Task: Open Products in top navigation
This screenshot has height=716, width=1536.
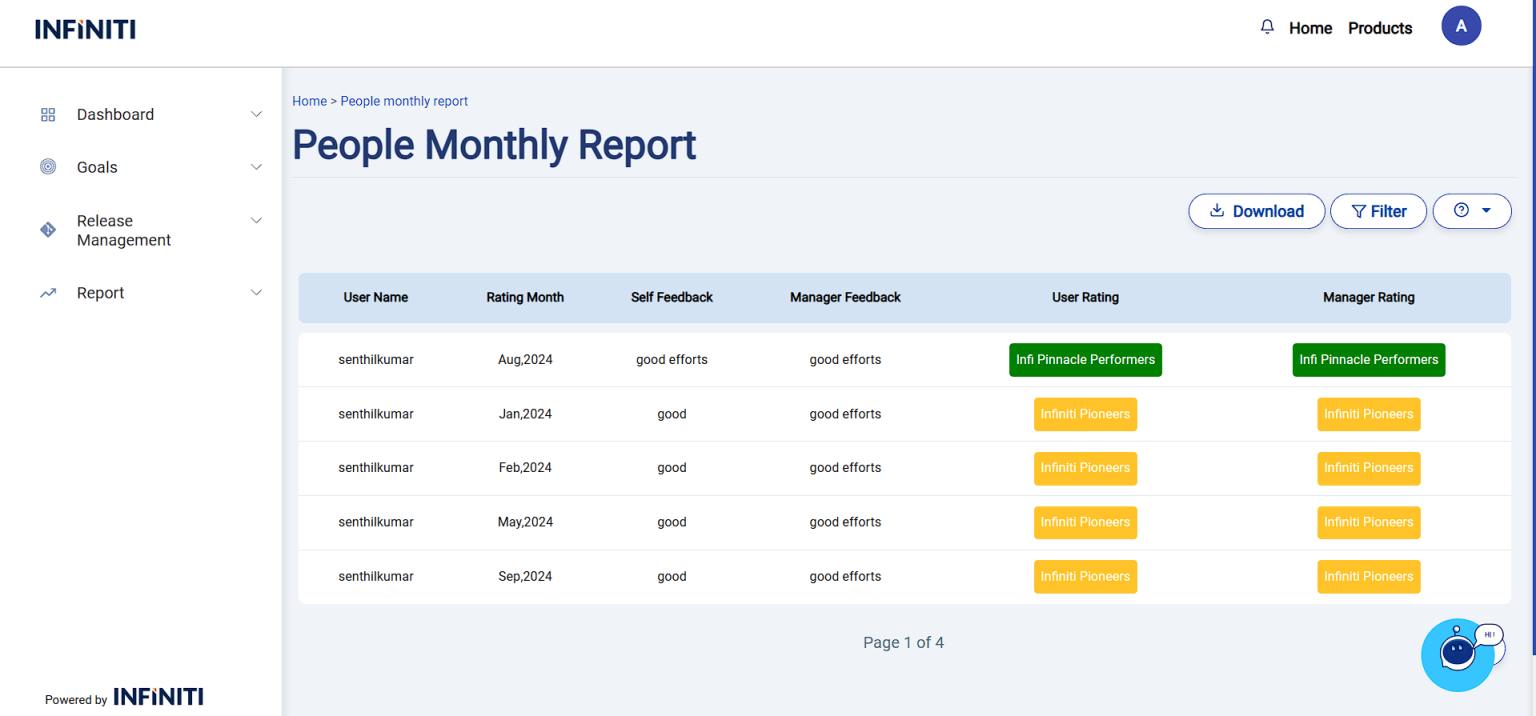Action: tap(1380, 28)
